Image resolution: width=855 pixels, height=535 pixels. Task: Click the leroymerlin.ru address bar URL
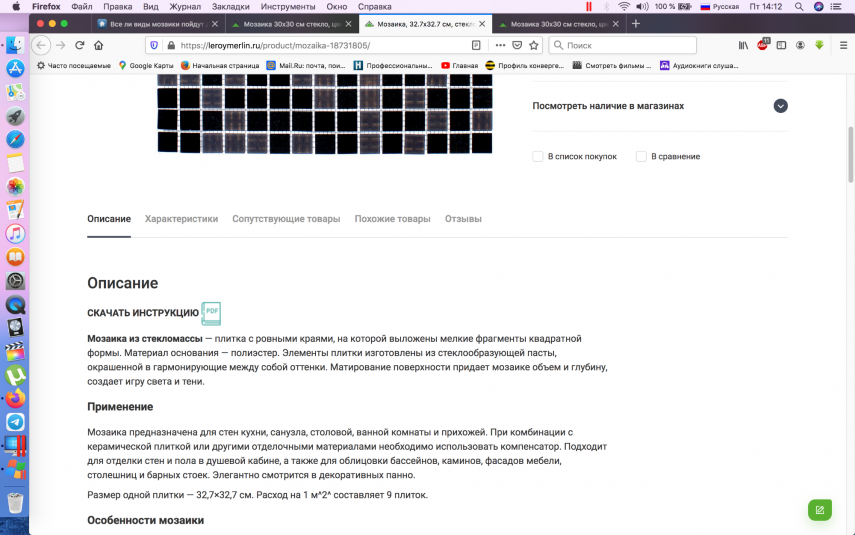click(275, 45)
